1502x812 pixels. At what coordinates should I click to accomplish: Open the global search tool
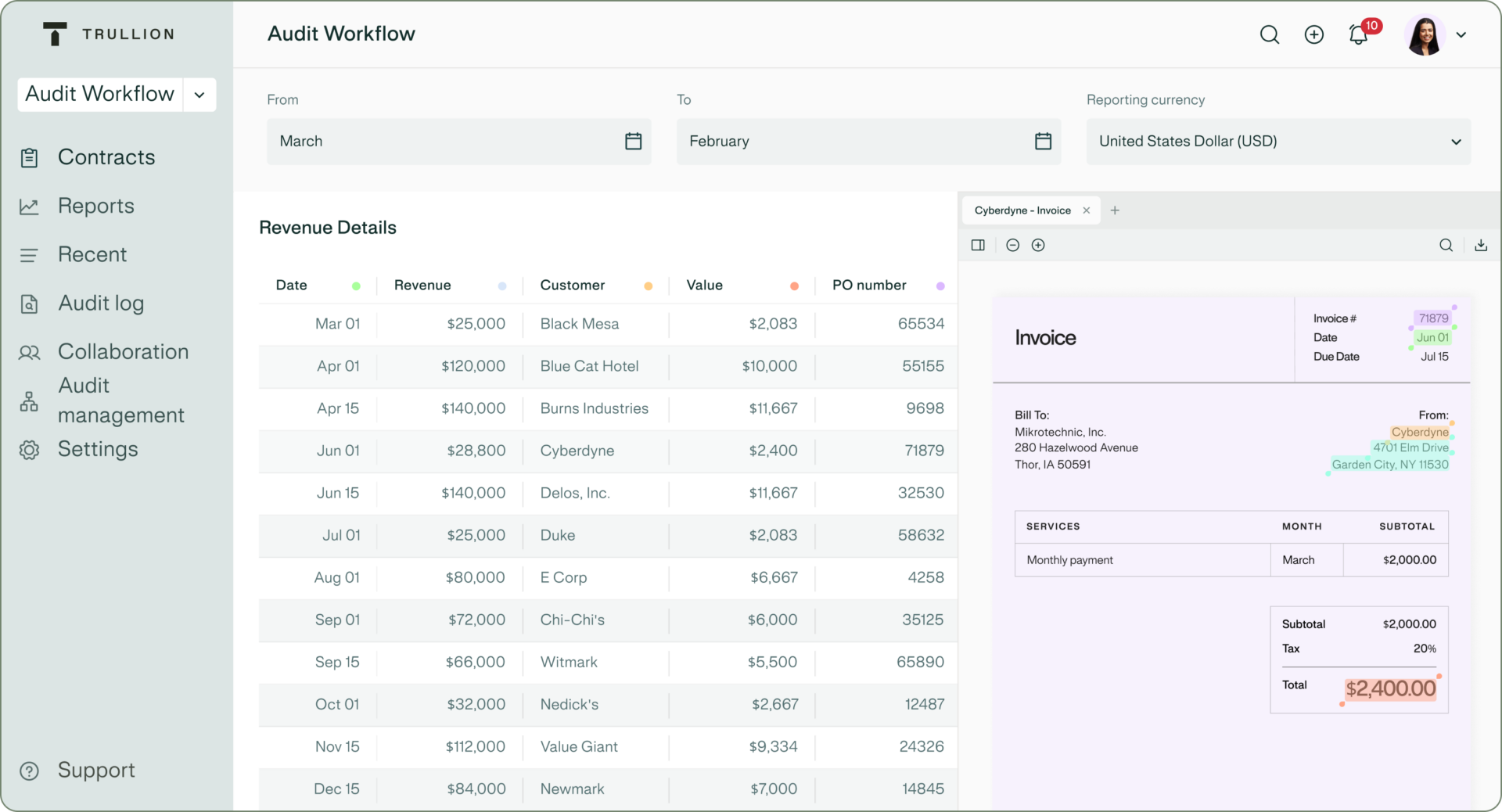(x=1270, y=35)
